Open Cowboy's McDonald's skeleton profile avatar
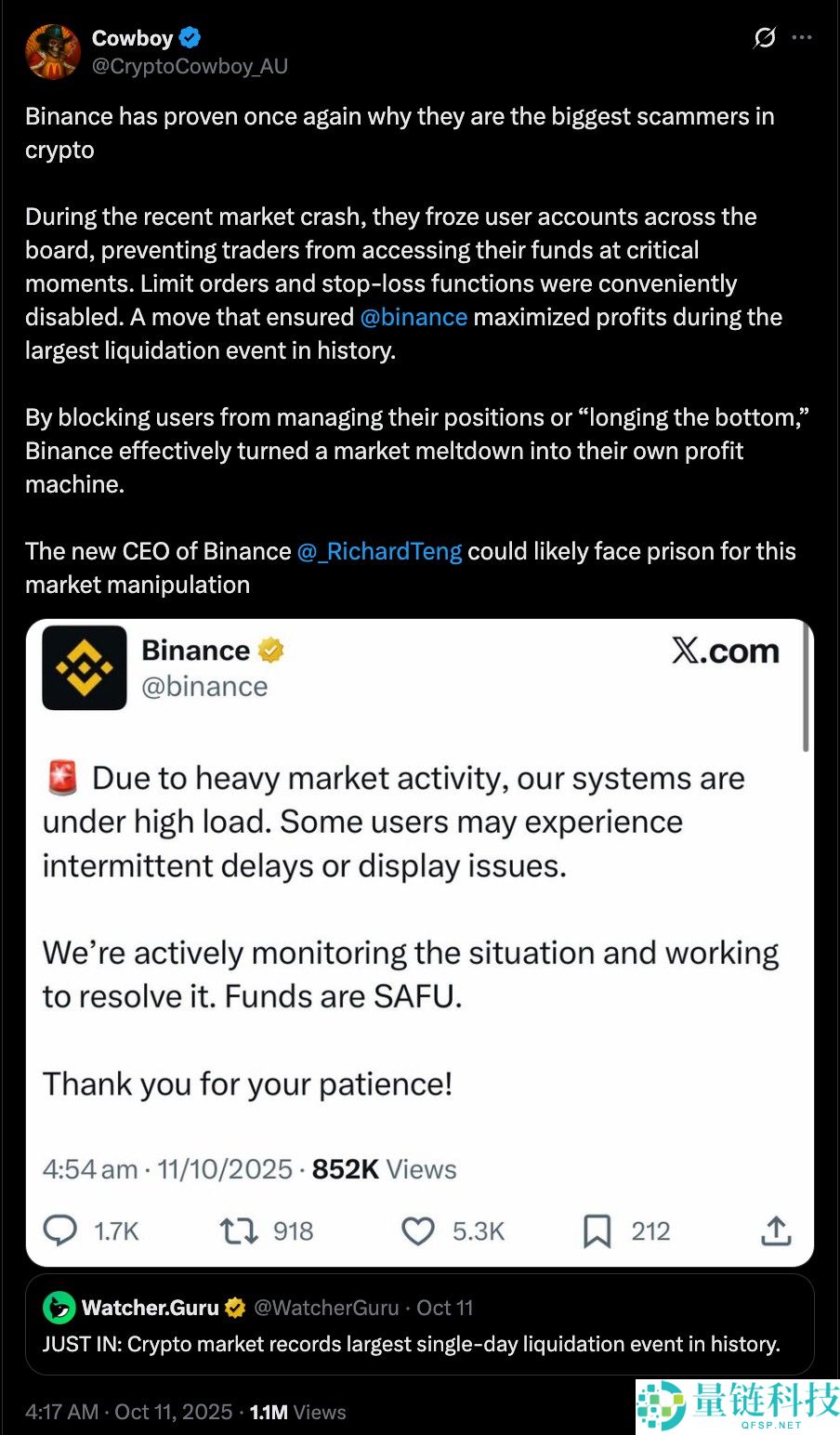The height and width of the screenshot is (1435, 840). tap(52, 51)
